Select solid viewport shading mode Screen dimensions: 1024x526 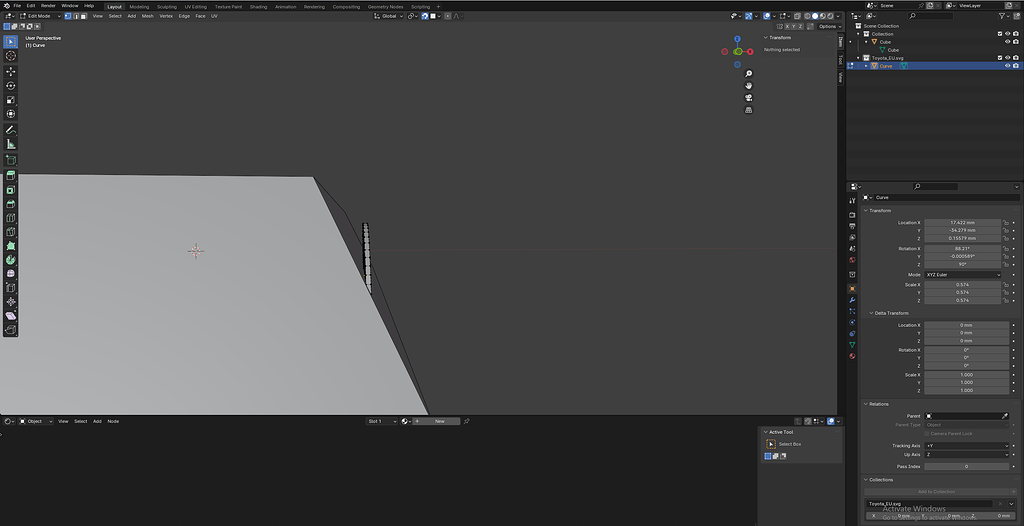814,16
